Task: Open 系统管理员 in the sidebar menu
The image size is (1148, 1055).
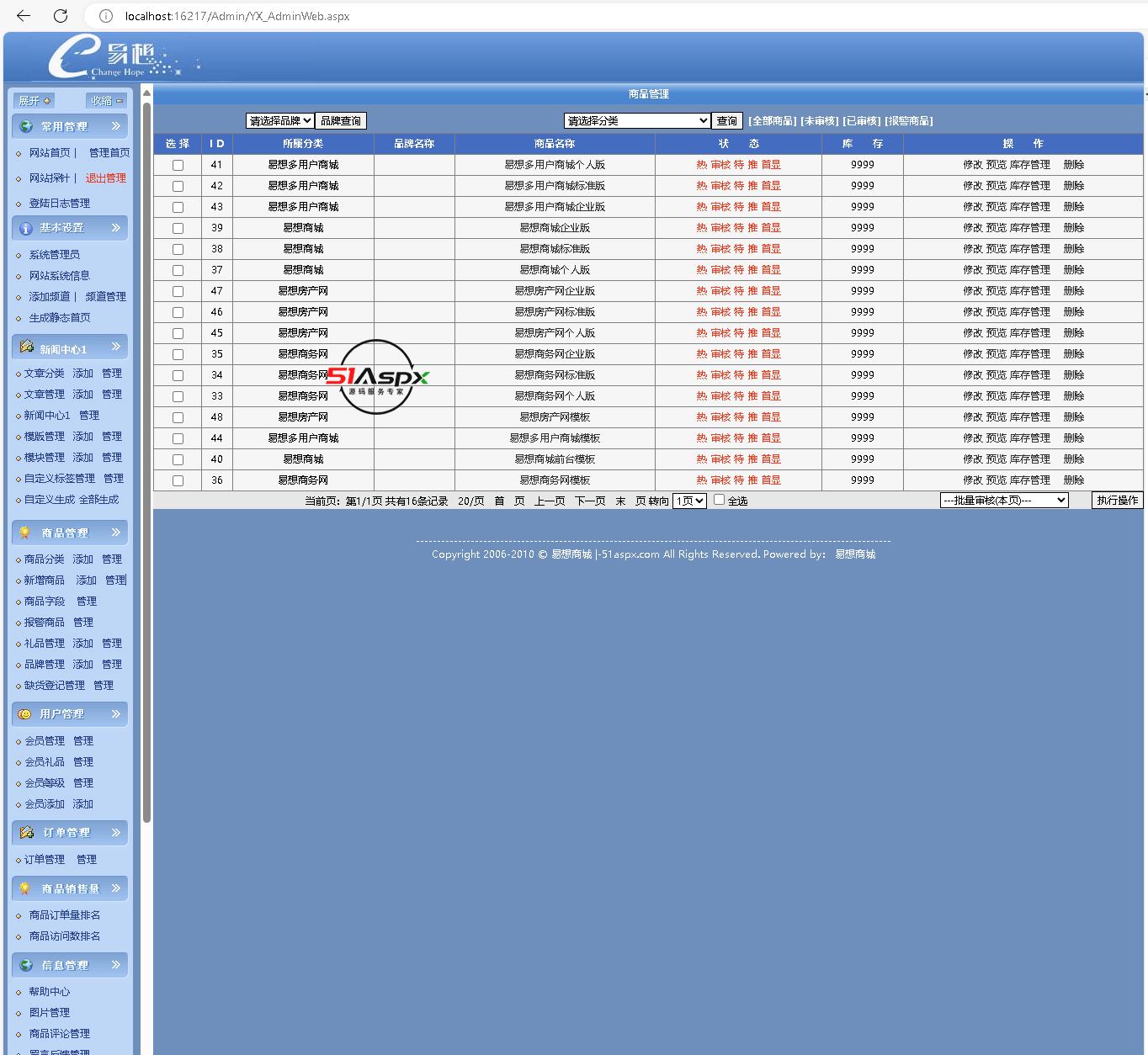Action: 55,255
